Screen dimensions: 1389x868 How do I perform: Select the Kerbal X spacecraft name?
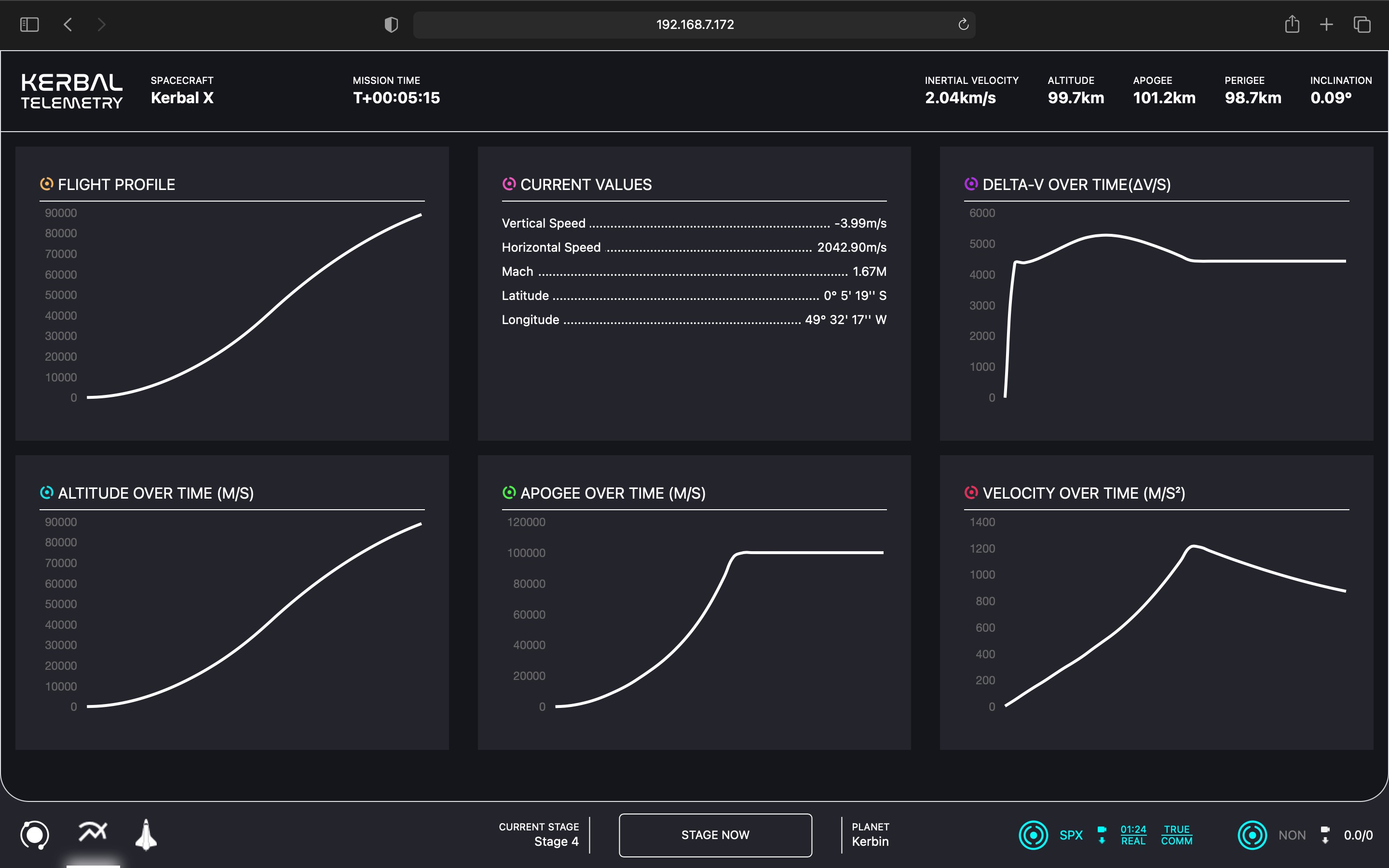click(182, 97)
